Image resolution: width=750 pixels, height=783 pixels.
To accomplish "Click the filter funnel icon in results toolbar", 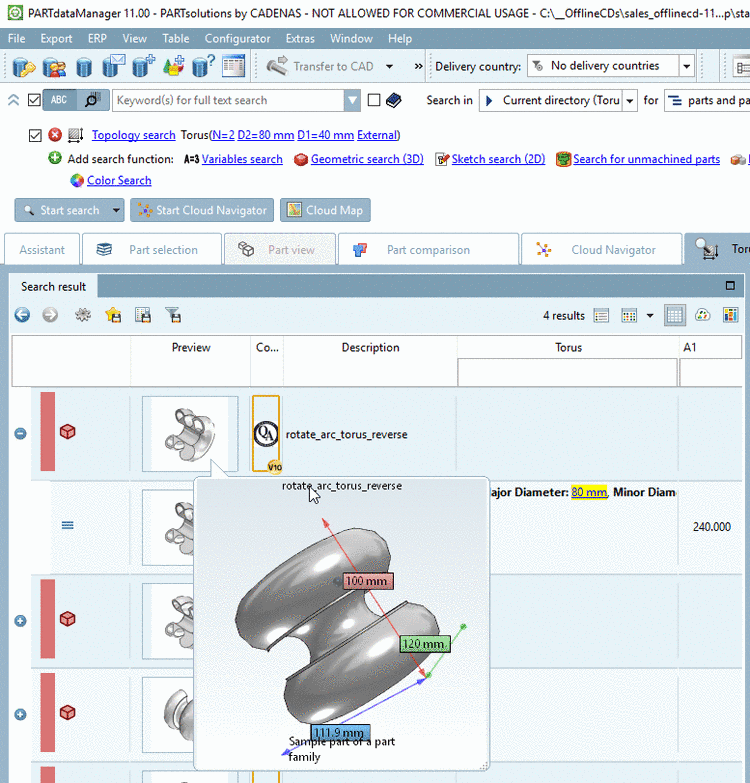I will point(173,315).
